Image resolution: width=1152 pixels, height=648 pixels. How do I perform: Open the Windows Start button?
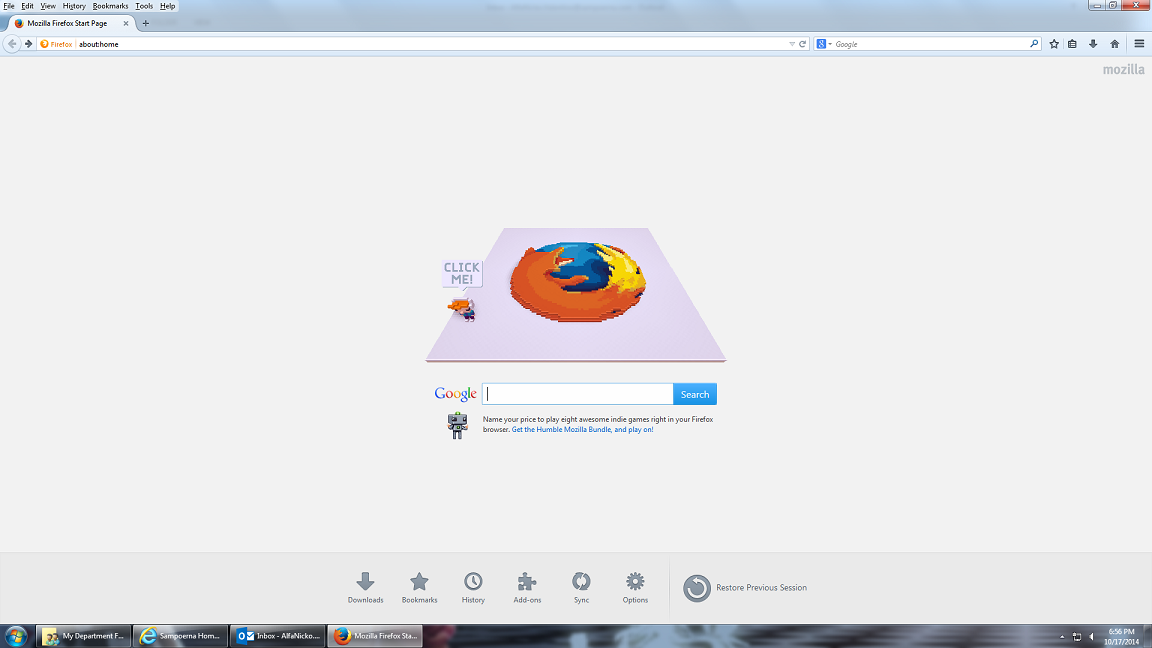(x=16, y=636)
